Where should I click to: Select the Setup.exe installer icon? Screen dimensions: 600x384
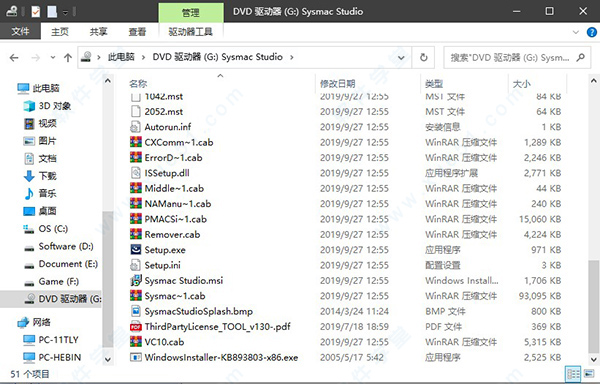[135, 250]
